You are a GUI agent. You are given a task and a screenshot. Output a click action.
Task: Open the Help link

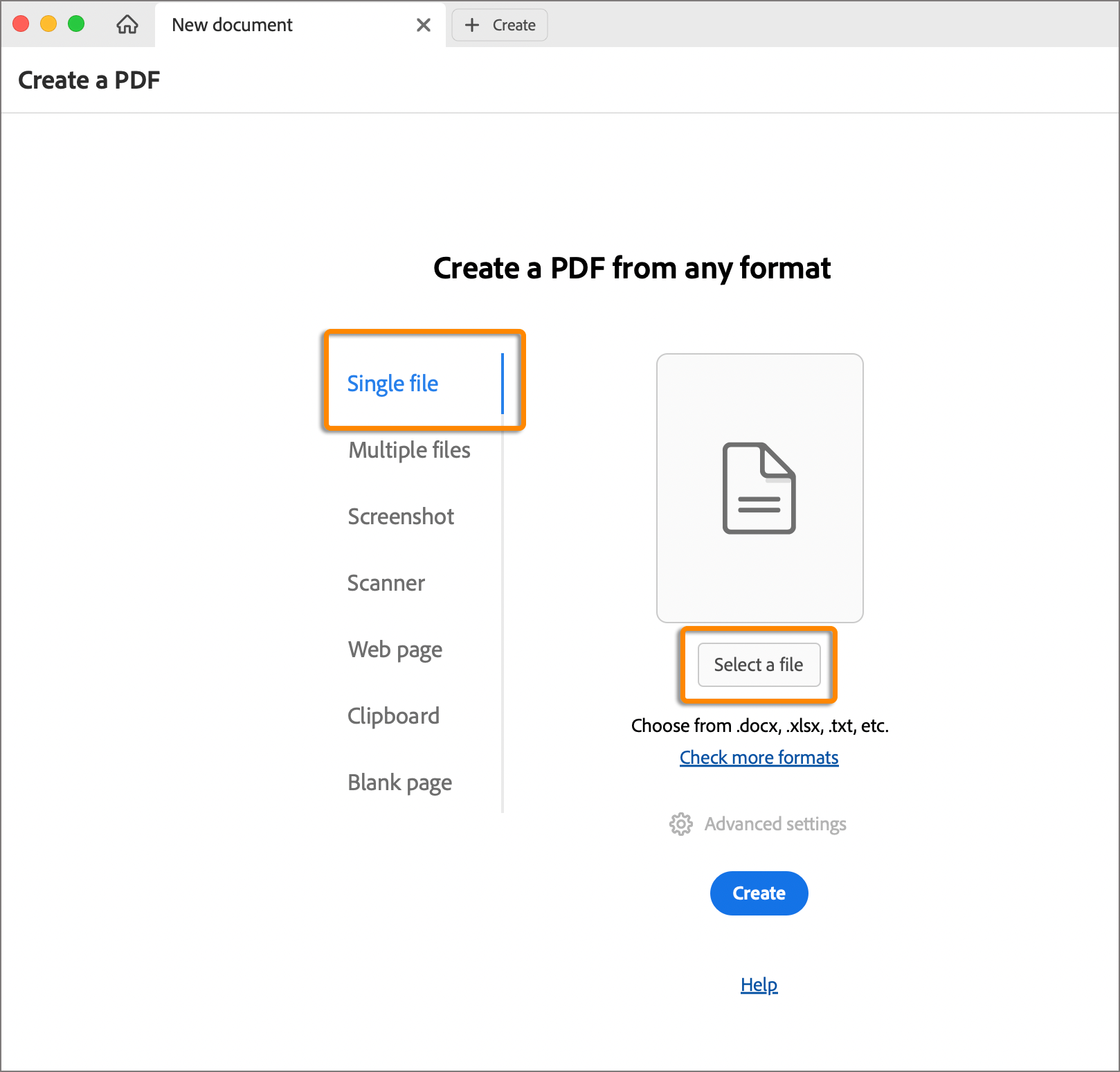pyautogui.click(x=759, y=985)
